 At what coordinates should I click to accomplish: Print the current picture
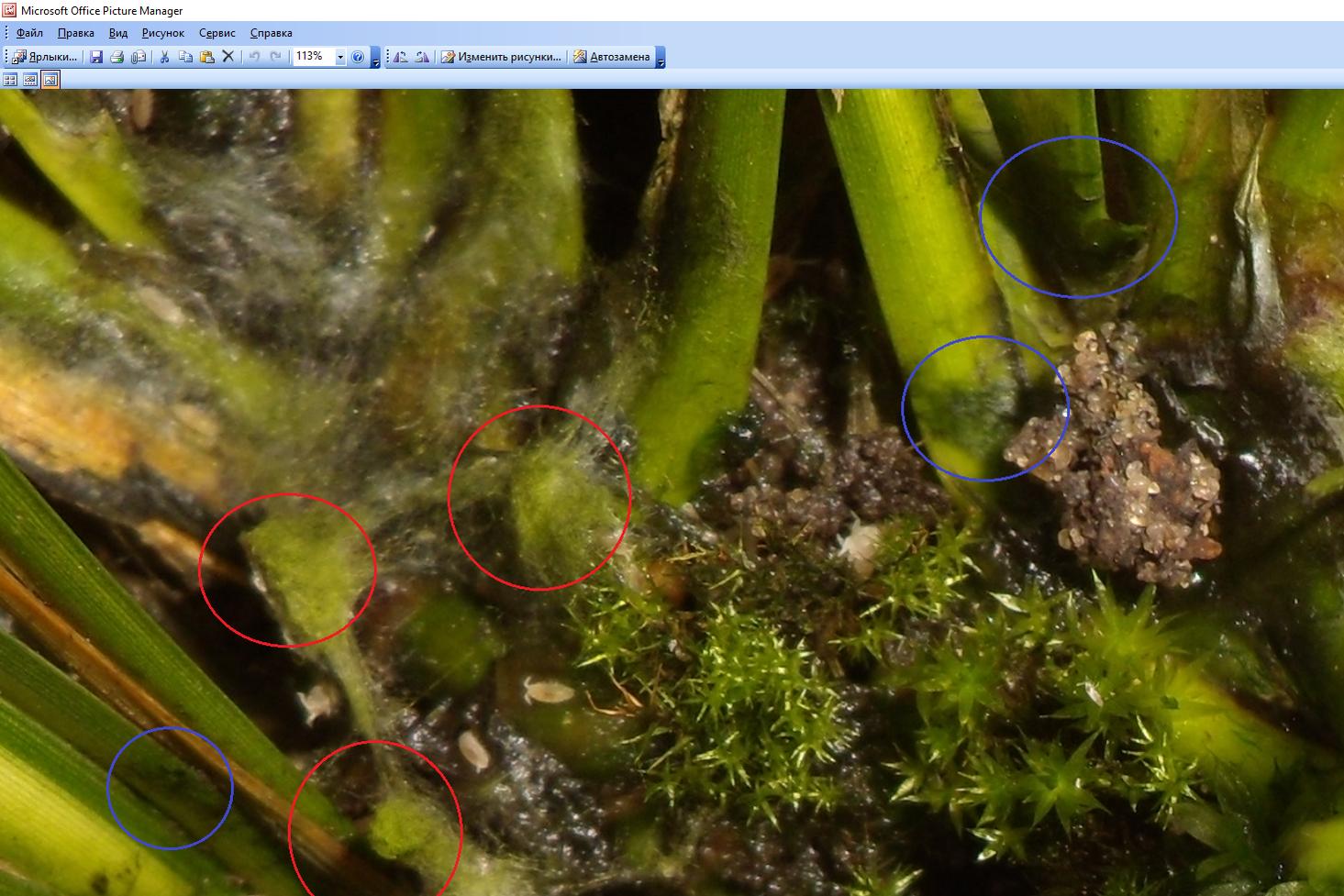tap(117, 57)
